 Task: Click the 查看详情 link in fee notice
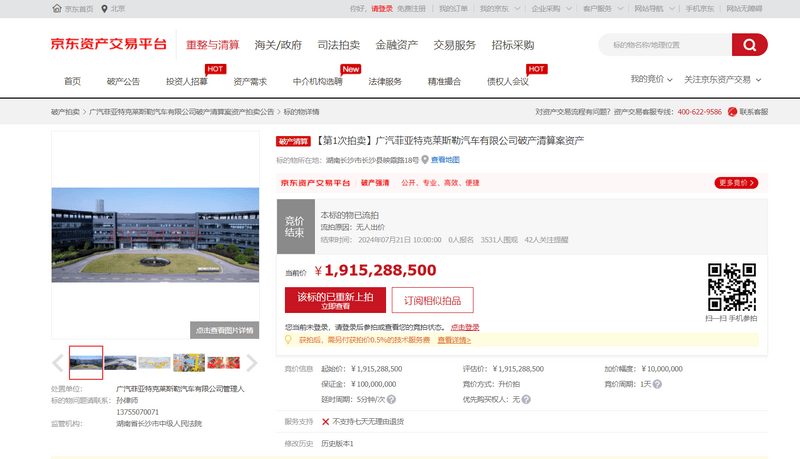pos(454,340)
